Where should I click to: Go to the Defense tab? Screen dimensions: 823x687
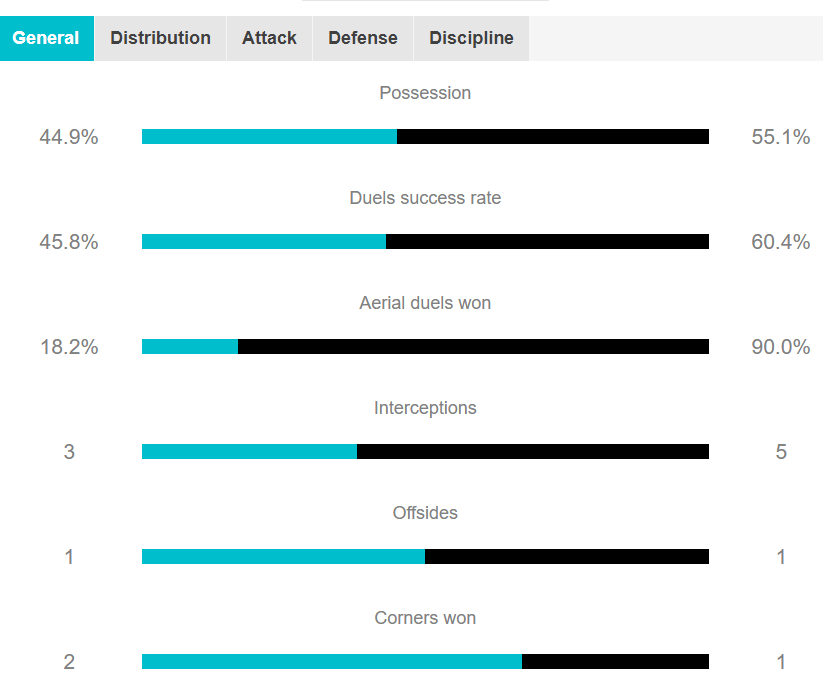[x=363, y=38]
